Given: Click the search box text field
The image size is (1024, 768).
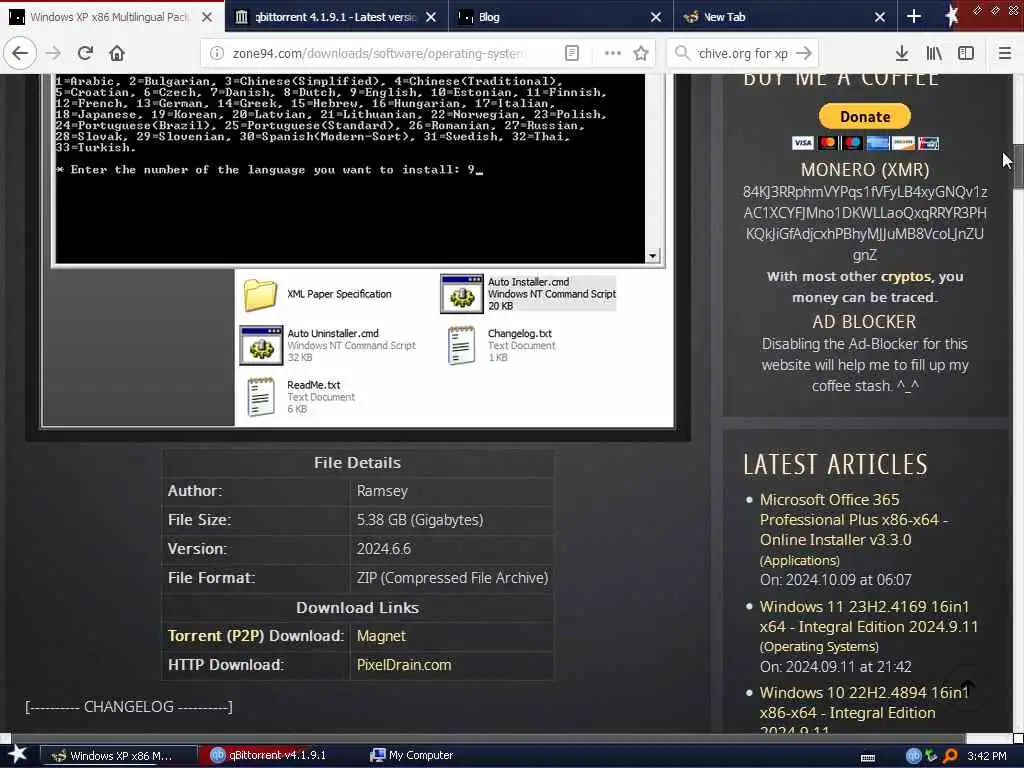Looking at the screenshot, I should click(743, 54).
